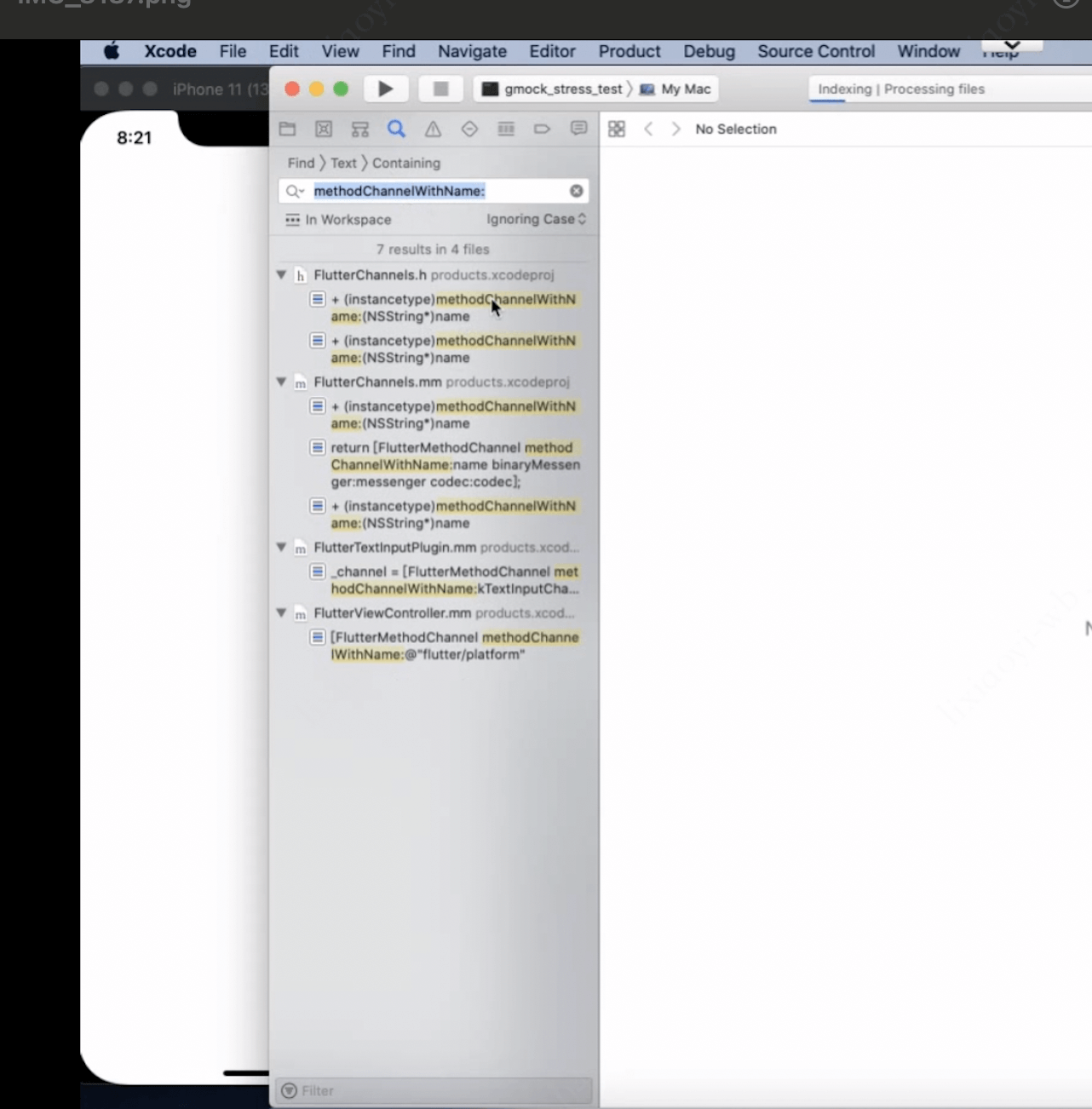Open the Report navigator speech bubble icon

point(578,129)
